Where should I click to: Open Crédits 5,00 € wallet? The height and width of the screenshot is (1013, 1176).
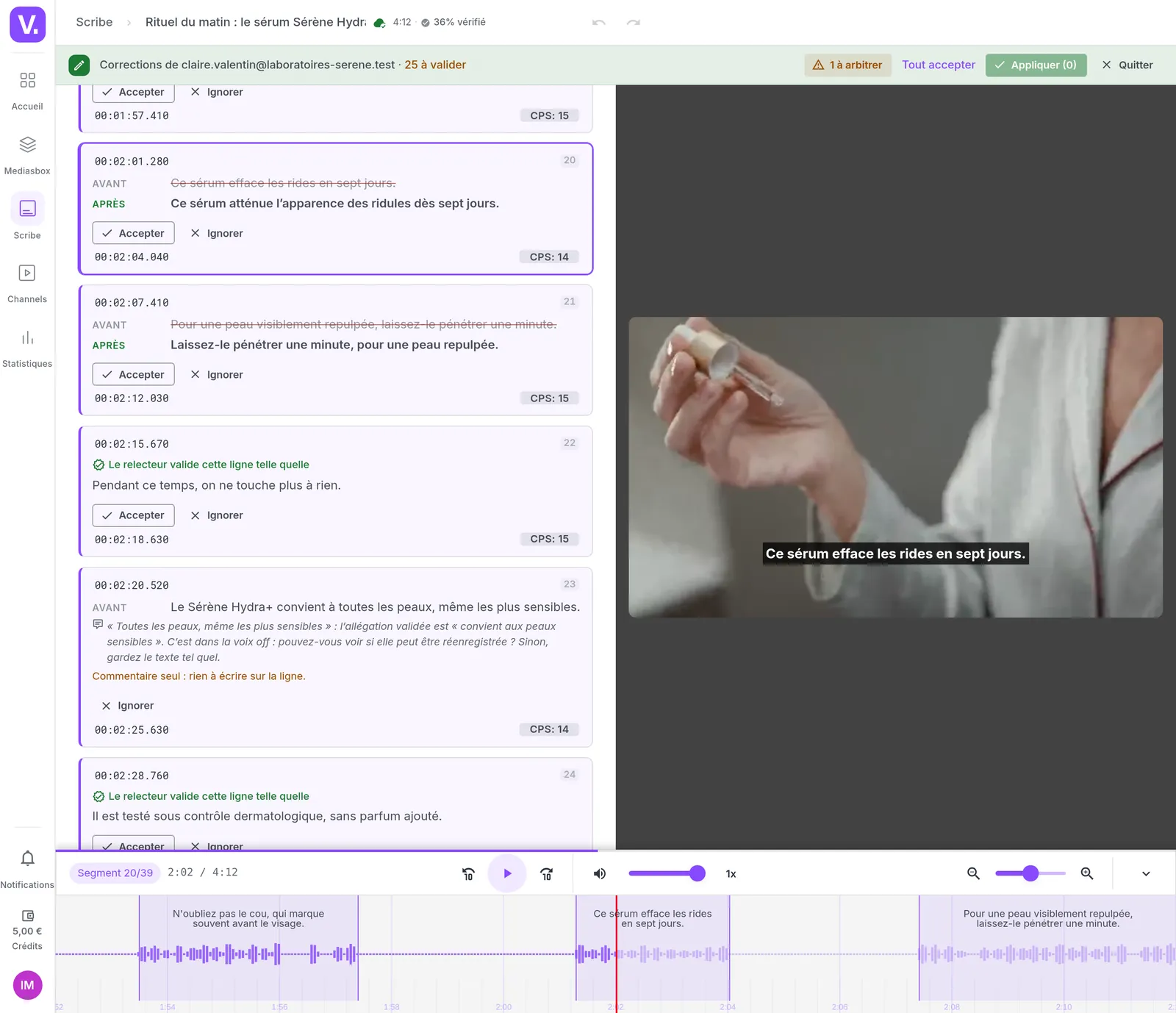point(27,930)
